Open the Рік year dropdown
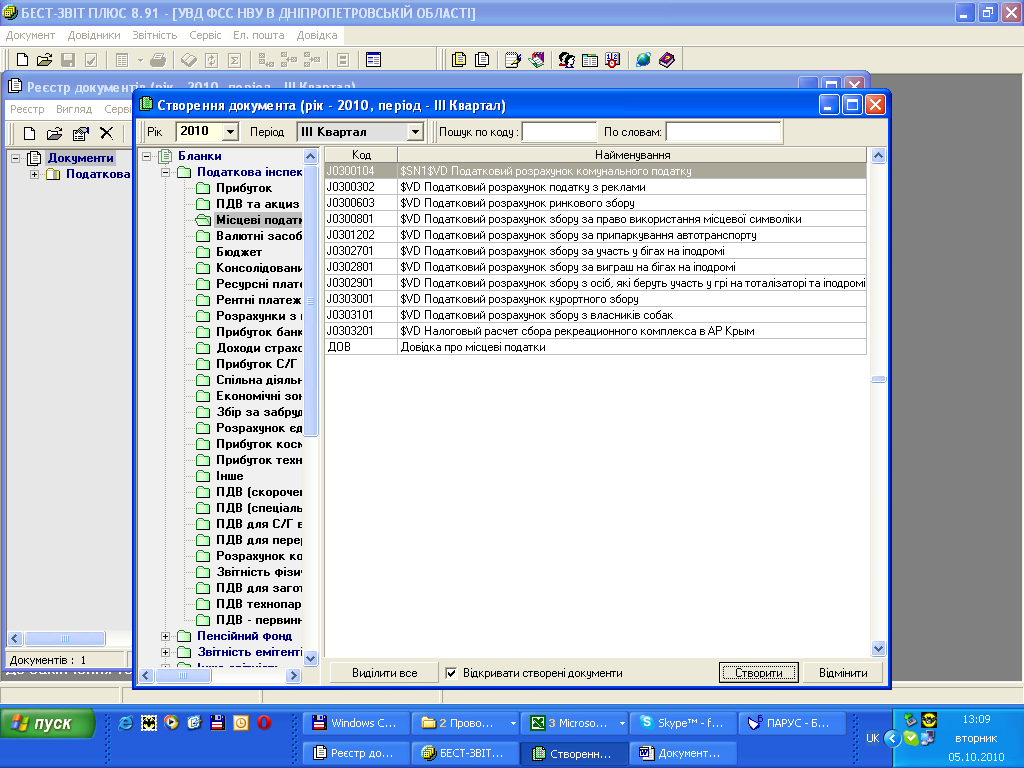Image resolution: width=1024 pixels, height=768 pixels. pyautogui.click(x=230, y=132)
